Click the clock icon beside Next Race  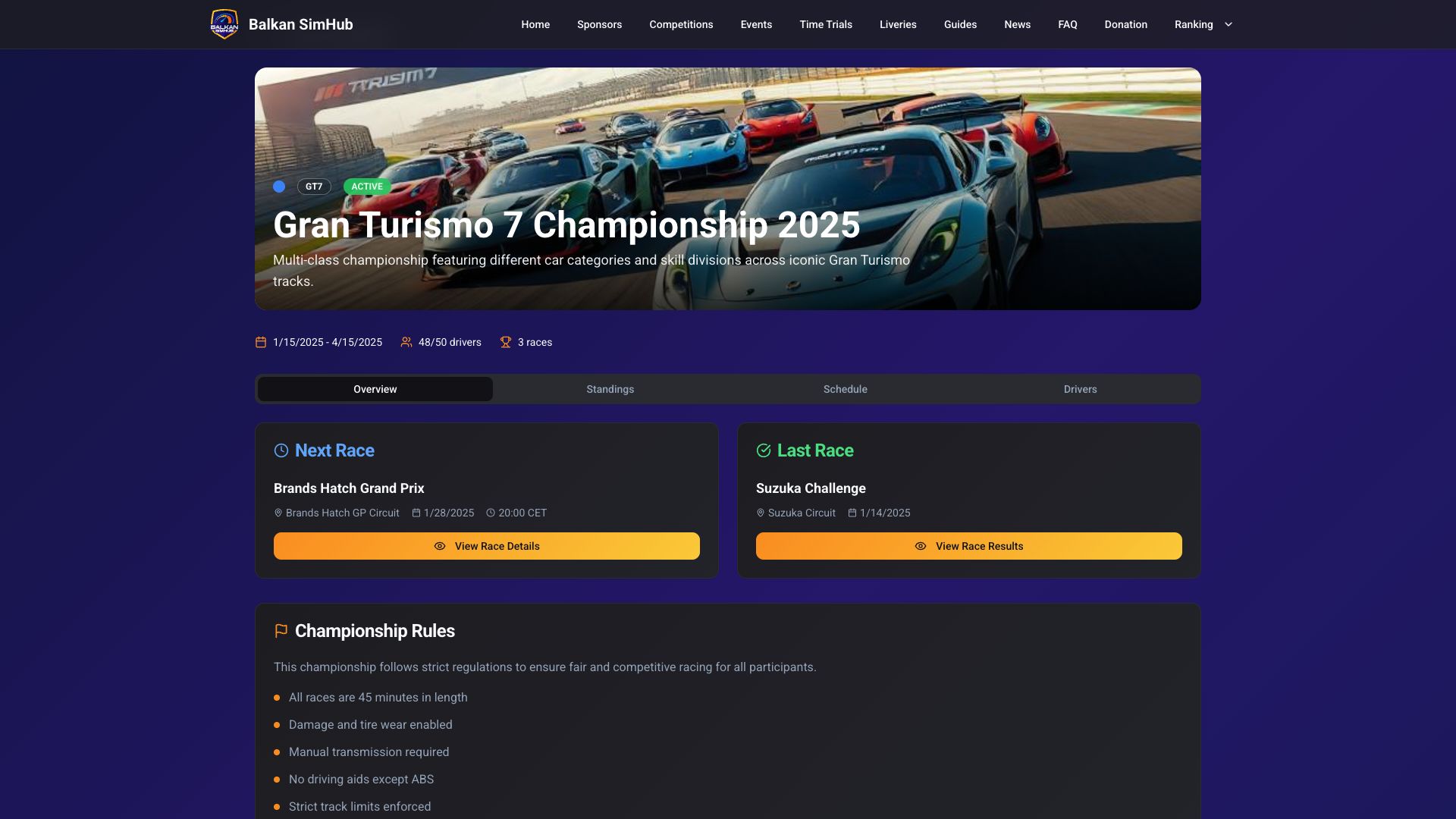tap(281, 450)
